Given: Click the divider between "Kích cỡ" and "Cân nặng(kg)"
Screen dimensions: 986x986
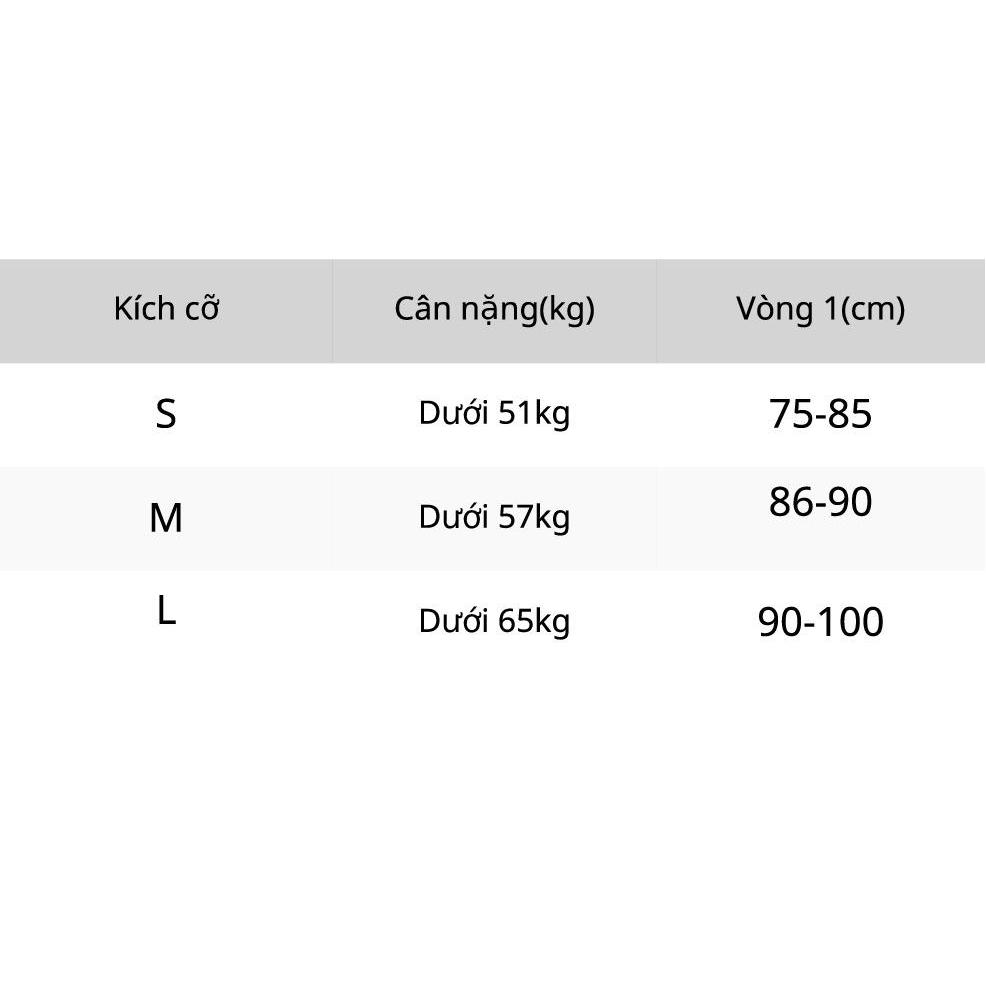Looking at the screenshot, I should (332, 310).
